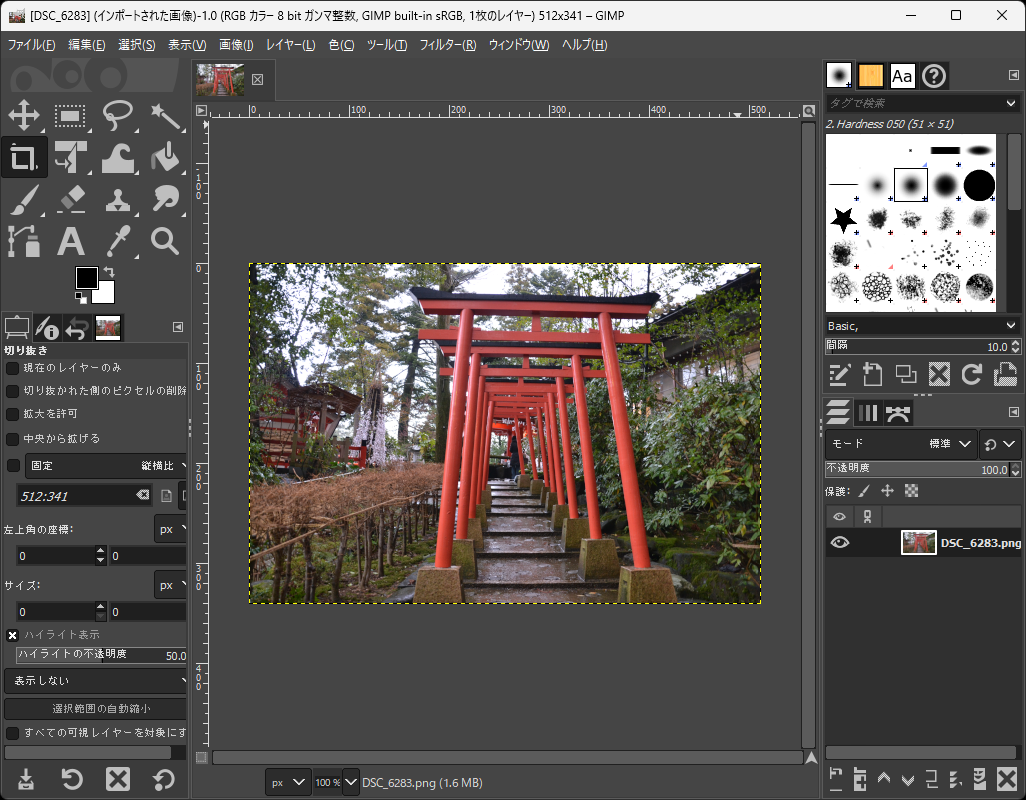Click the DSC_6283.png layer thumbnail
This screenshot has height=800, width=1026.
918,542
